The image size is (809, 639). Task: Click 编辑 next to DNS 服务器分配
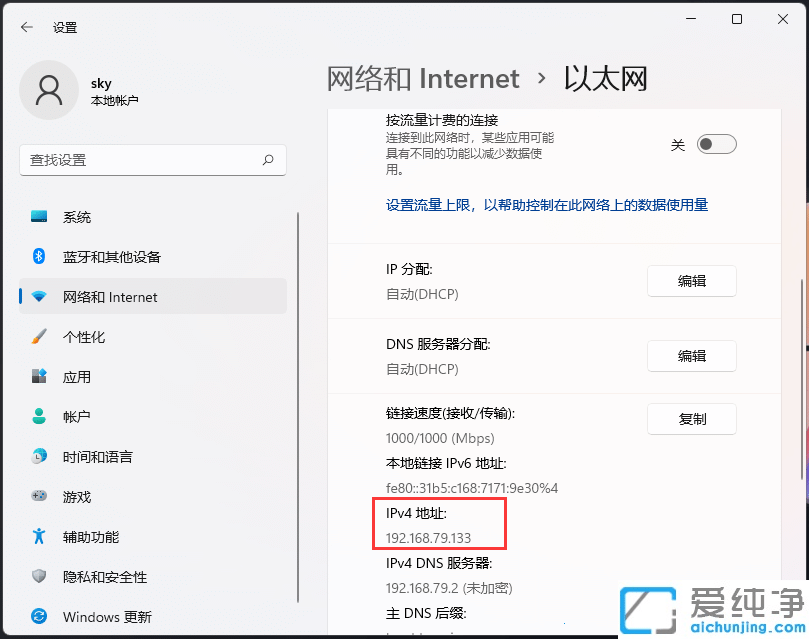pos(691,356)
